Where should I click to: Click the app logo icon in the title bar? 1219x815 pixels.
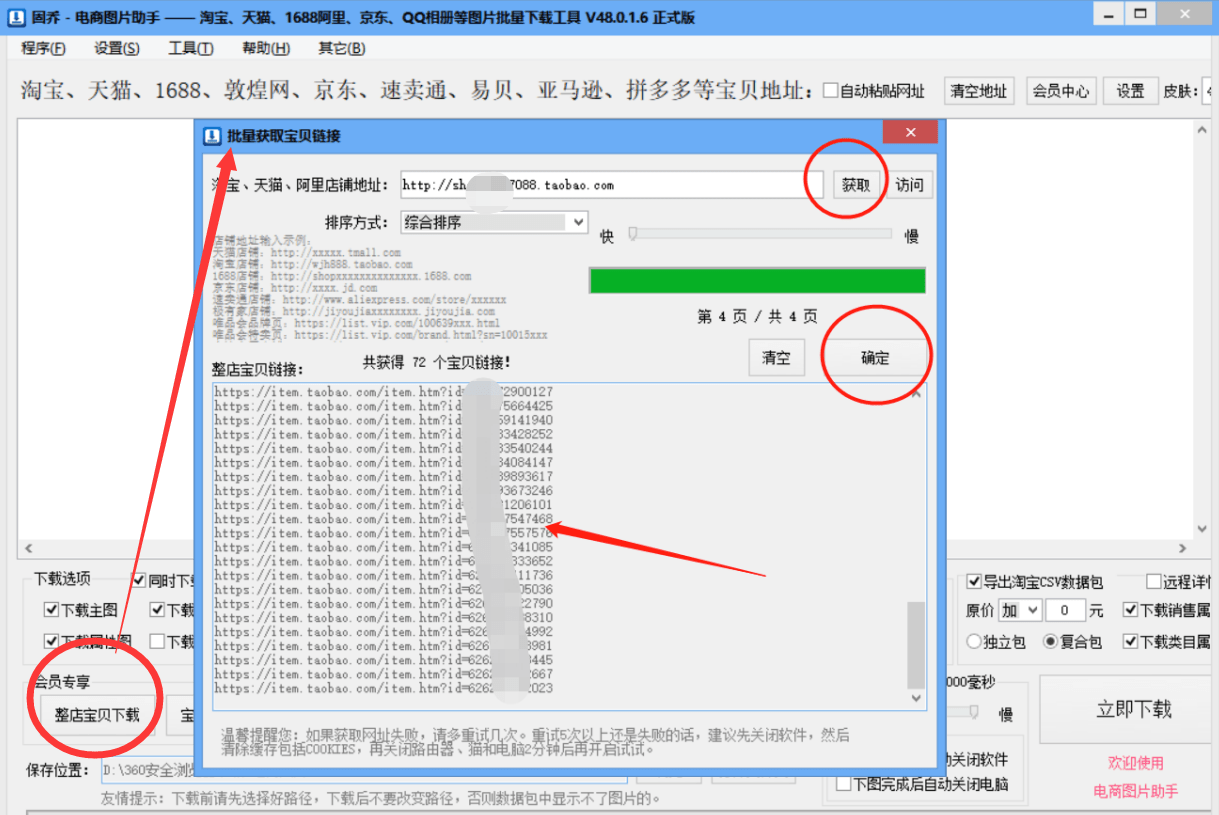point(14,16)
